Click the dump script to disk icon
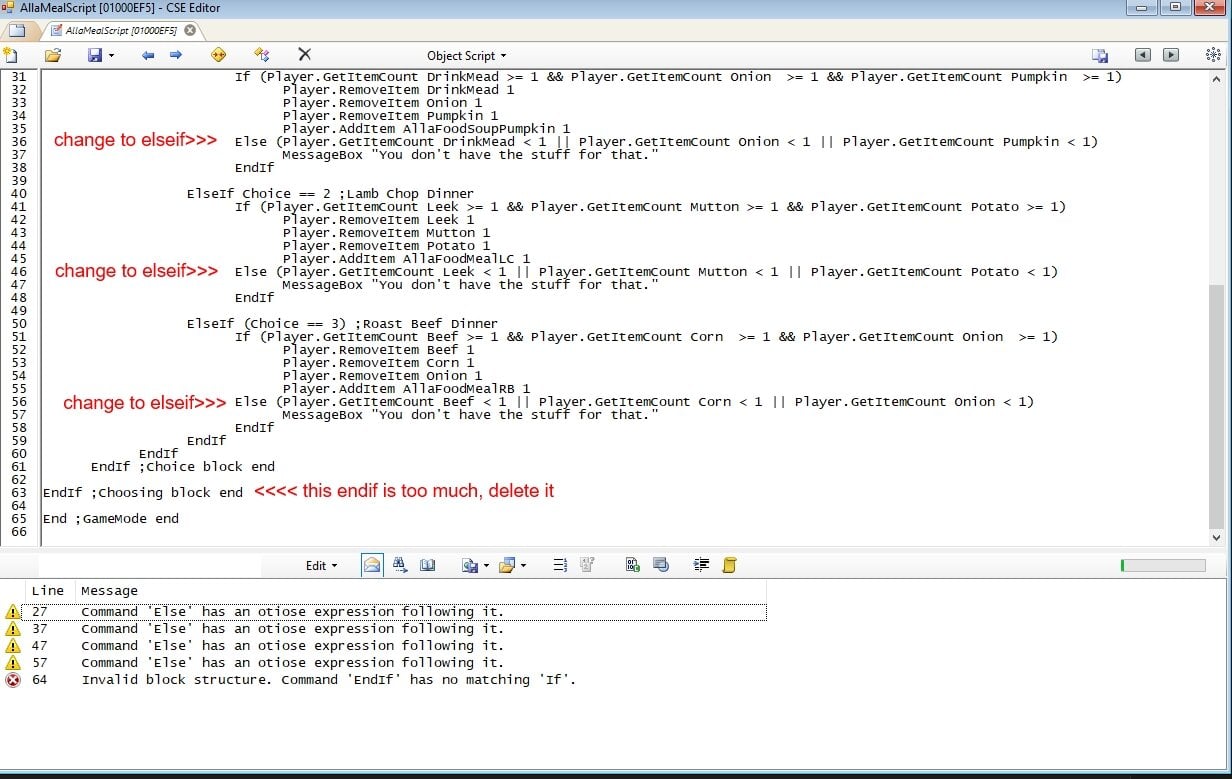1232x779 pixels. (x=470, y=565)
